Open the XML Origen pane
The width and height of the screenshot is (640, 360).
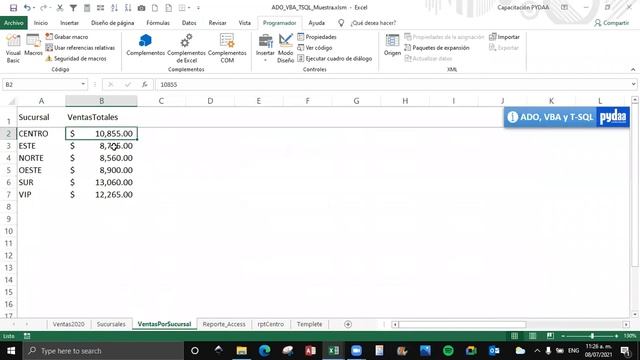coord(392,45)
